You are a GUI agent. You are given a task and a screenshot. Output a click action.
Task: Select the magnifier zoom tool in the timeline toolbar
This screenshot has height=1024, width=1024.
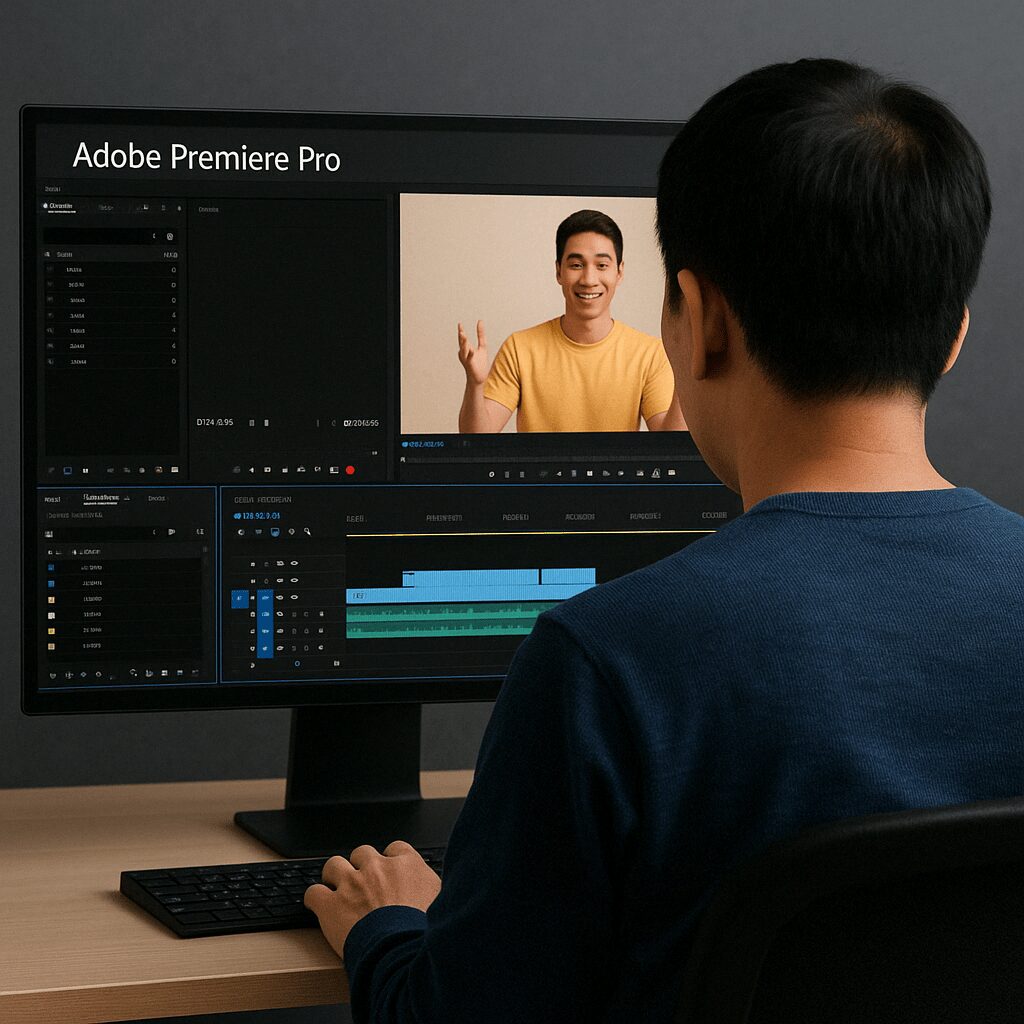click(x=307, y=532)
